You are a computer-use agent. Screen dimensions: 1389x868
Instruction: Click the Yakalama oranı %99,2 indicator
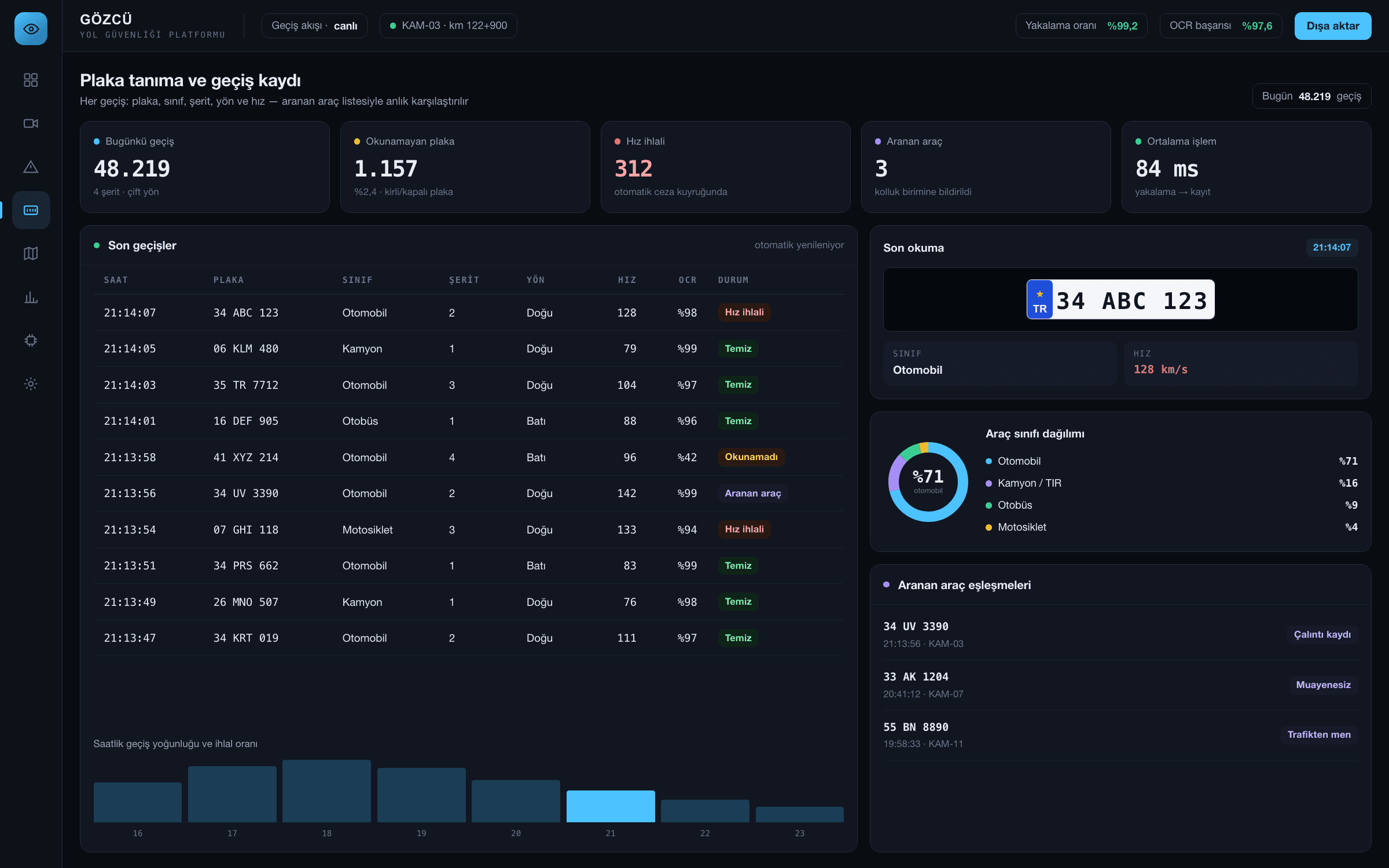(x=1081, y=26)
